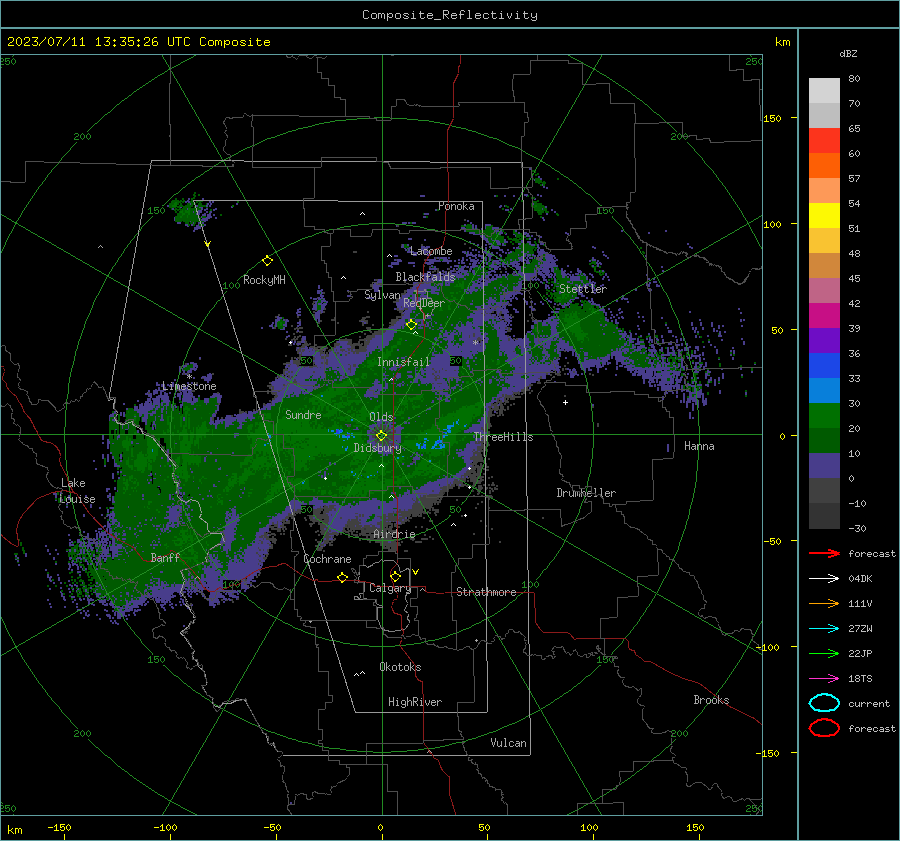
Task: Click the yellow diamond marker above Calgary label
Action: tap(395, 576)
